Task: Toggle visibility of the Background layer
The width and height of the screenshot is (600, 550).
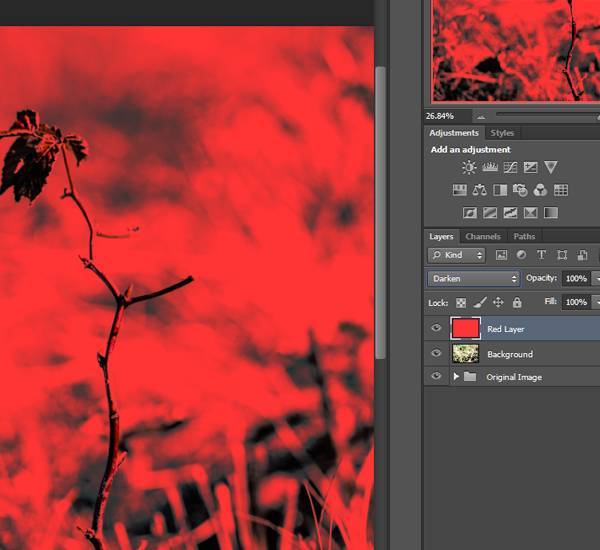Action: [436, 354]
